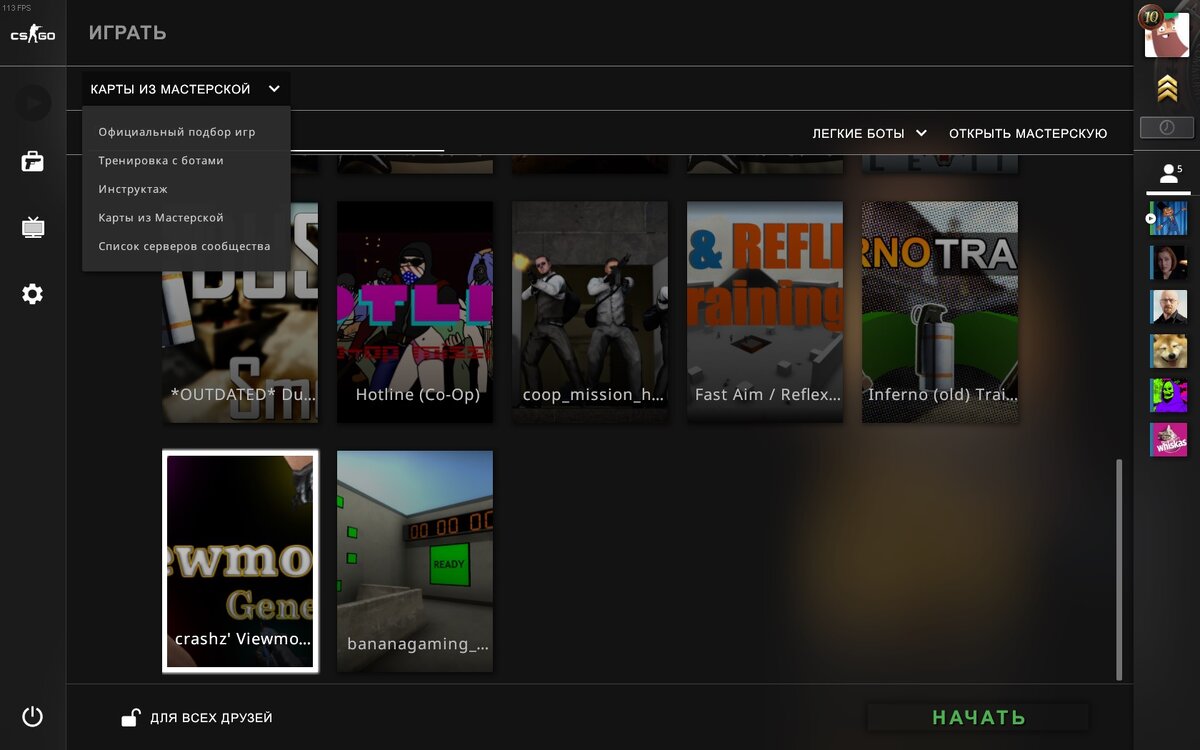Select the bananagaming_ map card
This screenshot has height=750, width=1200.
pyautogui.click(x=415, y=561)
